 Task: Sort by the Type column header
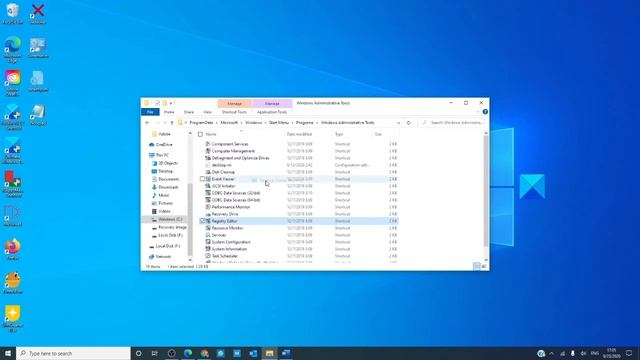pyautogui.click(x=339, y=134)
